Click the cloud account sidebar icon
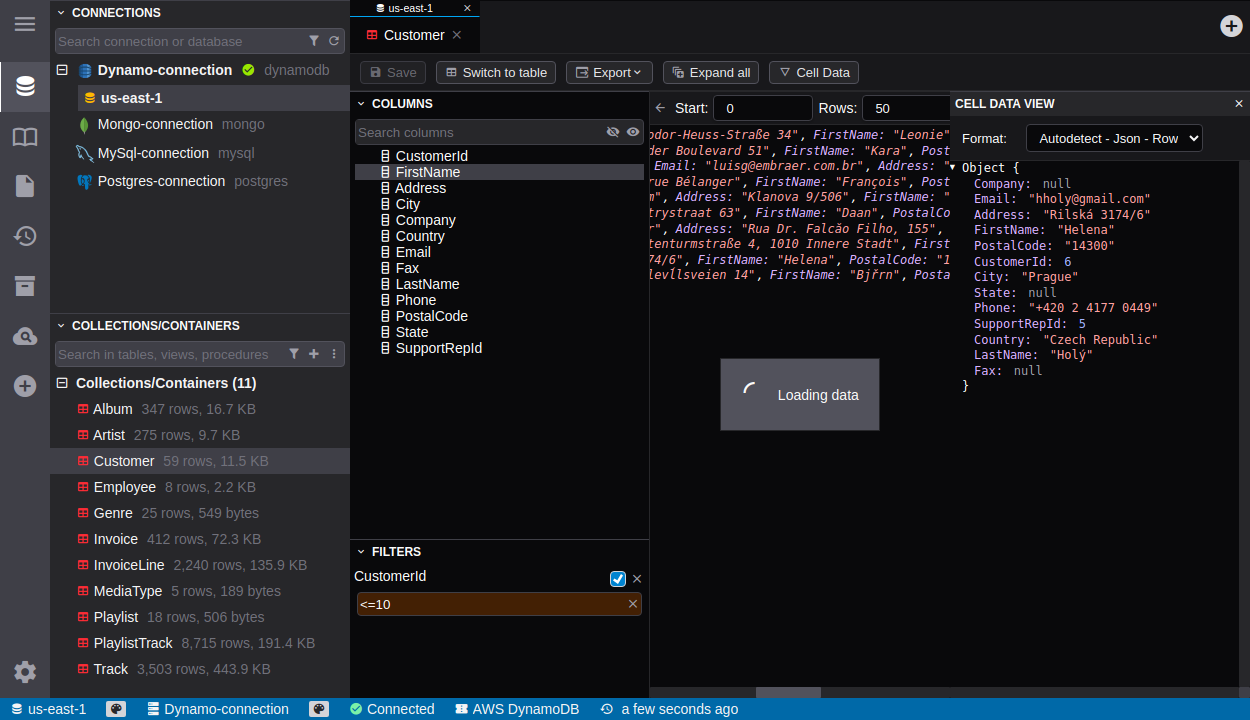Viewport: 1250px width, 720px height. pos(25,336)
